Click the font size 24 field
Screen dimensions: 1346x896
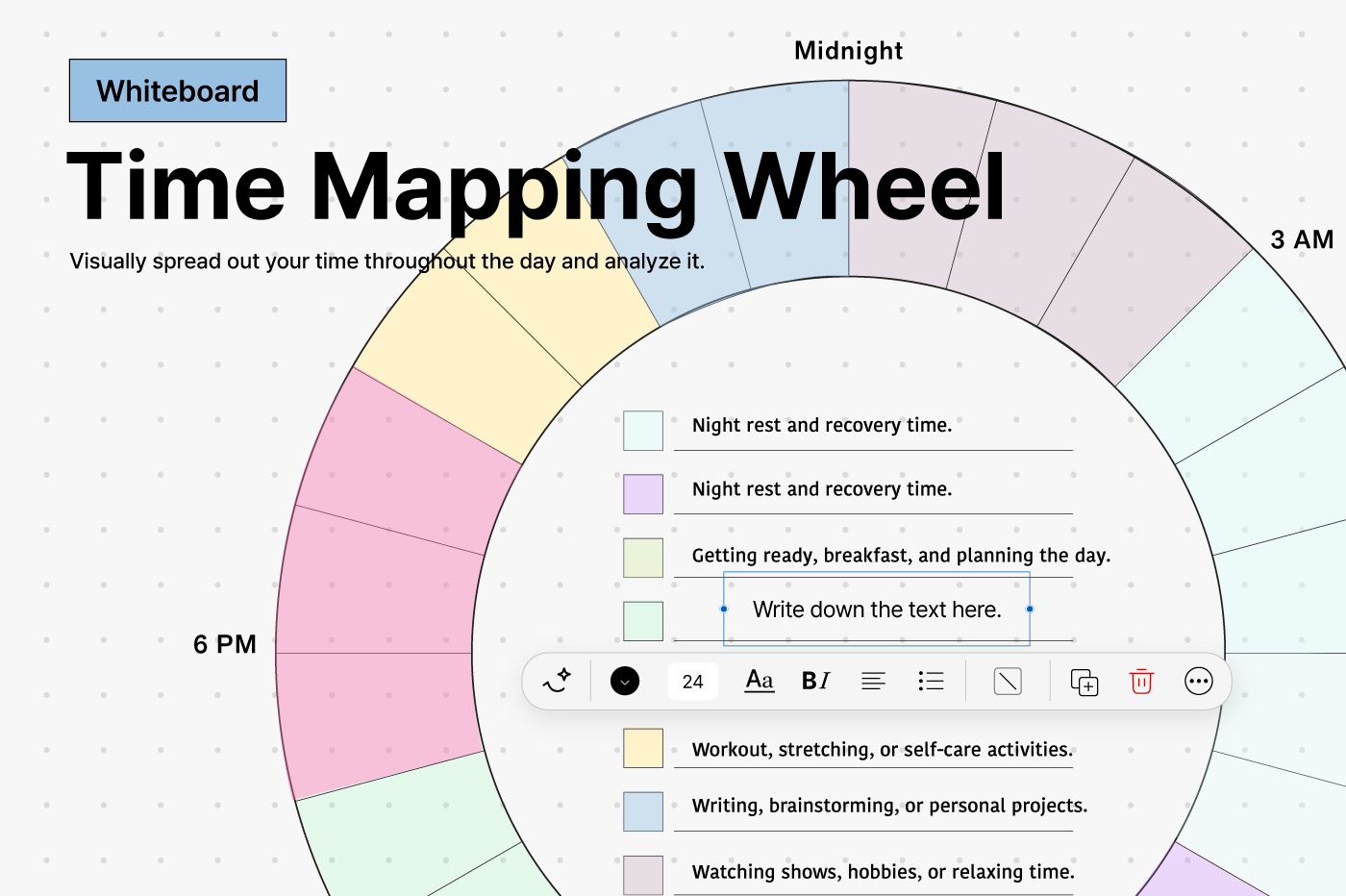point(692,682)
